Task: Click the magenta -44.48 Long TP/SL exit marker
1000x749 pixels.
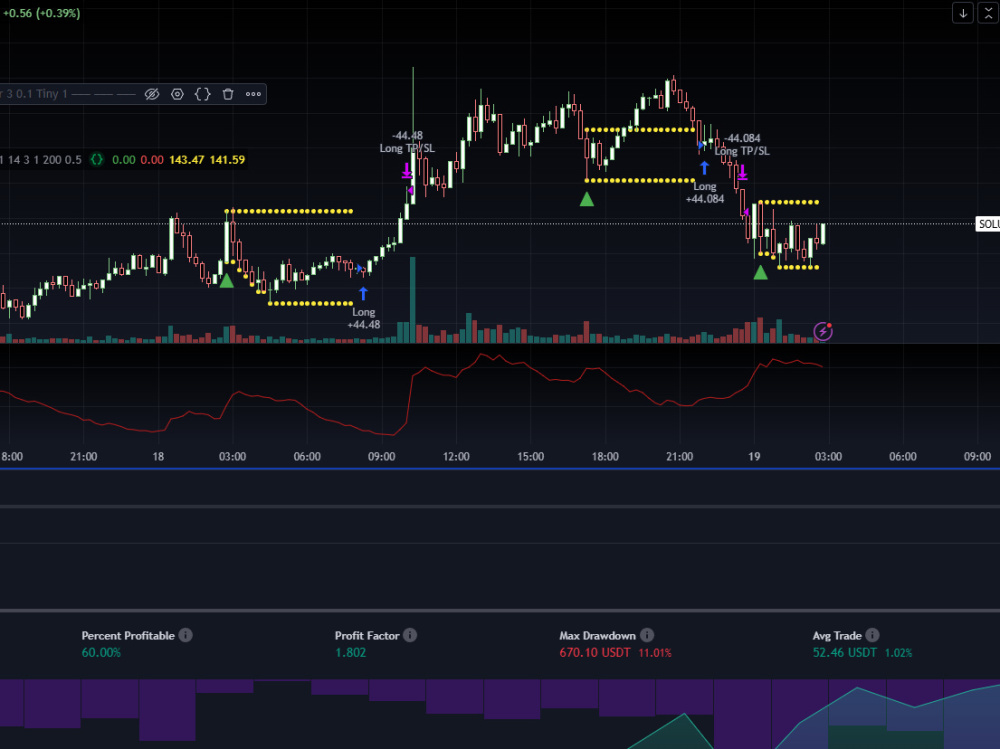Action: [x=406, y=170]
